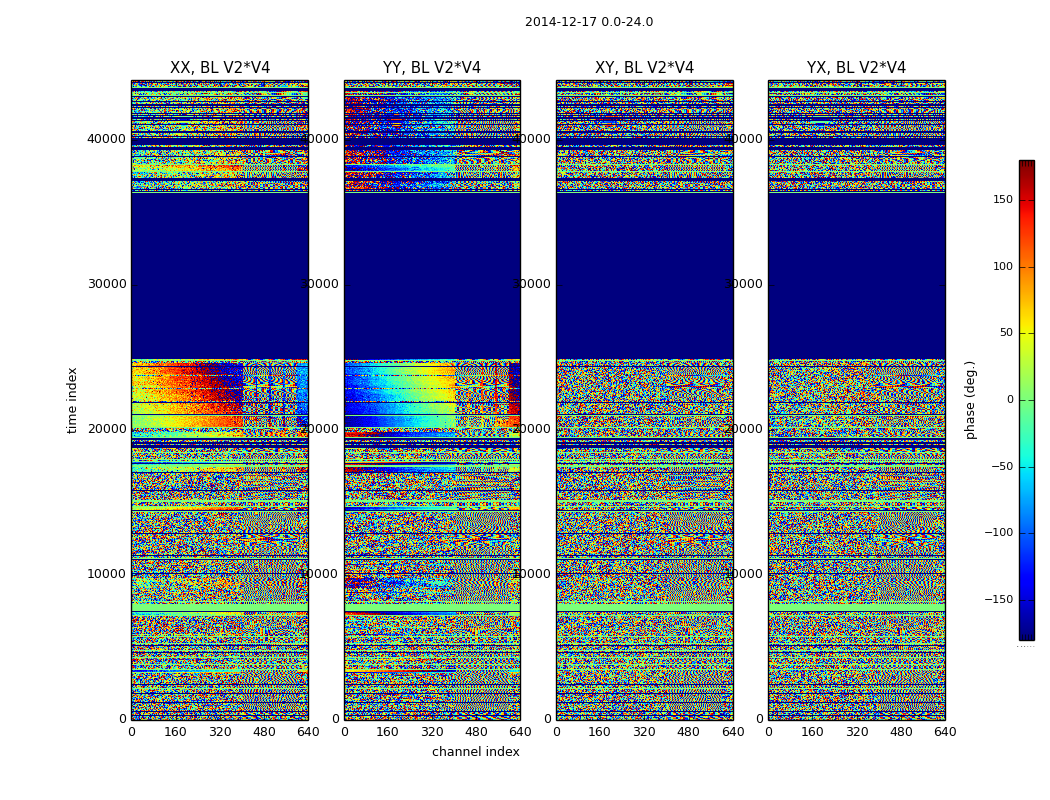Click colorbar tick label "−150"
1050x800 pixels.
(x=998, y=599)
